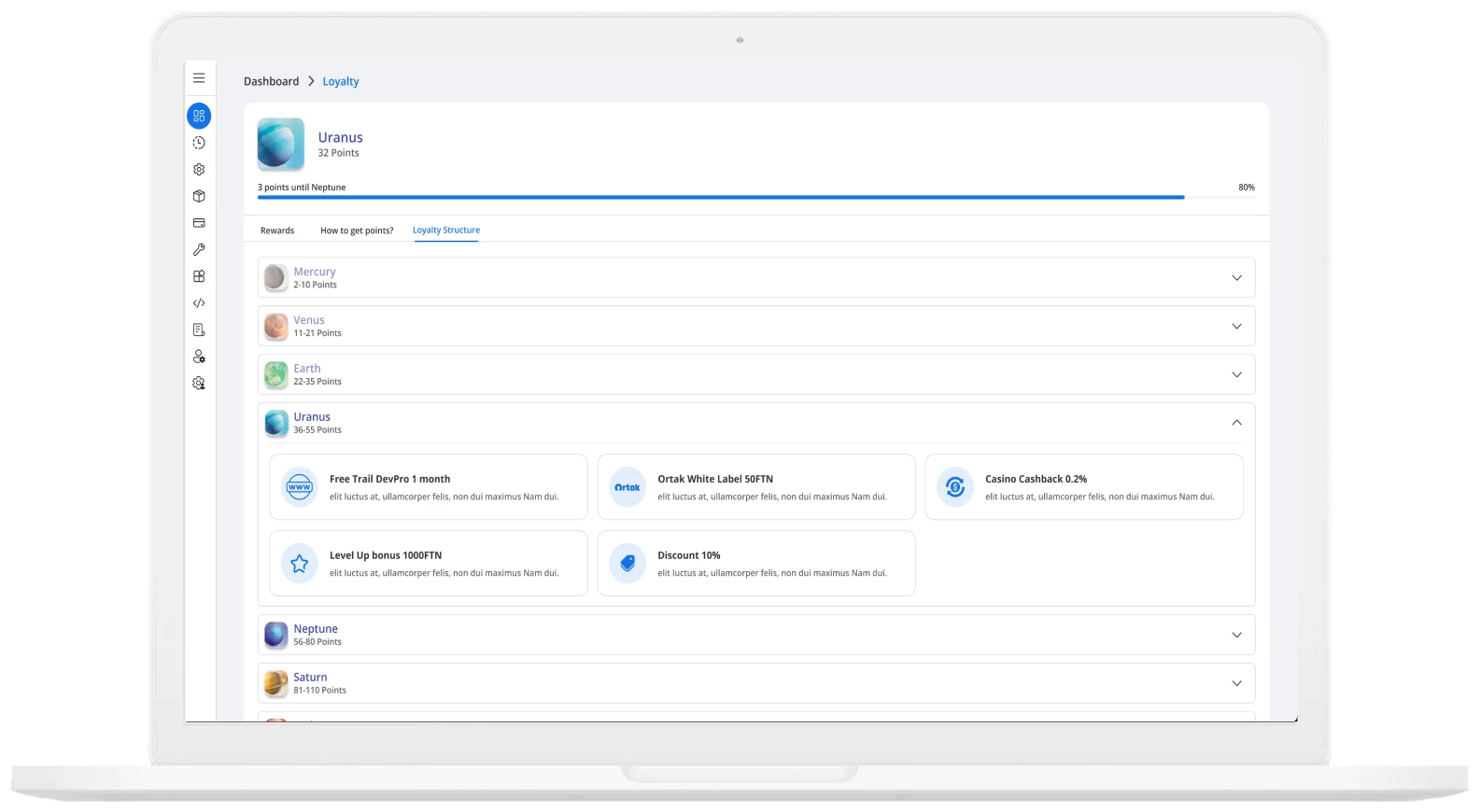Collapse the Uranus tier chevron
The image size is (1481, 812).
[1236, 423]
